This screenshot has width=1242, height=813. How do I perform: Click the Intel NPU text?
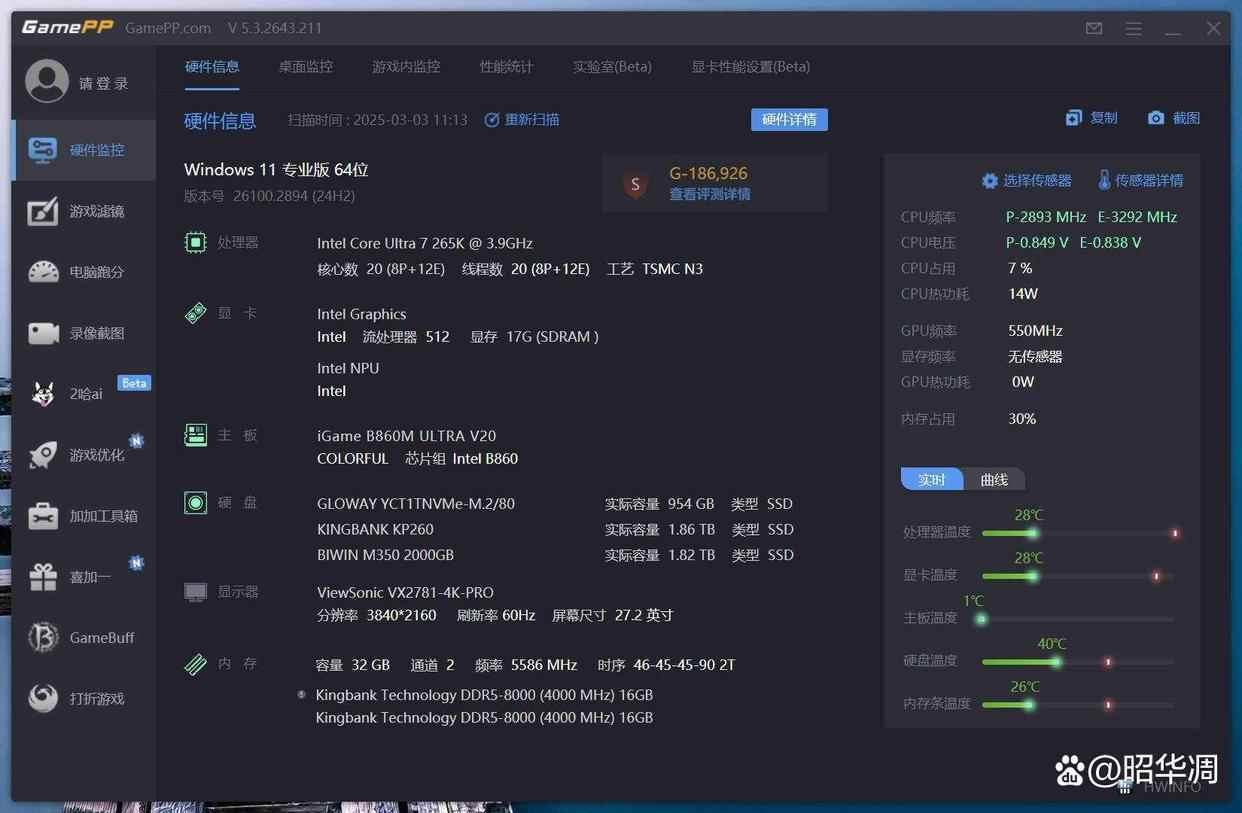[348, 368]
